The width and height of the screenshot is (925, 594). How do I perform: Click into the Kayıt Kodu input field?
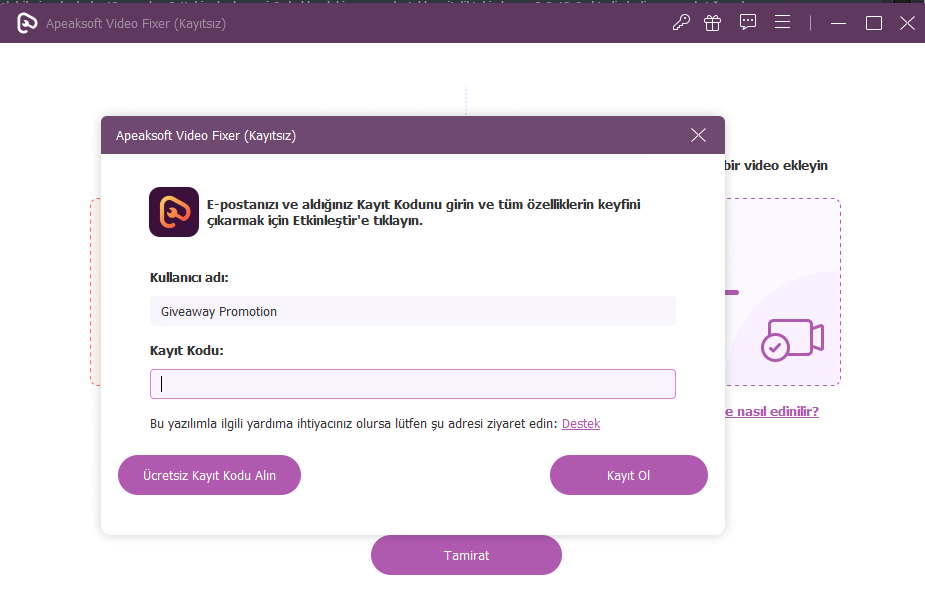(x=412, y=384)
